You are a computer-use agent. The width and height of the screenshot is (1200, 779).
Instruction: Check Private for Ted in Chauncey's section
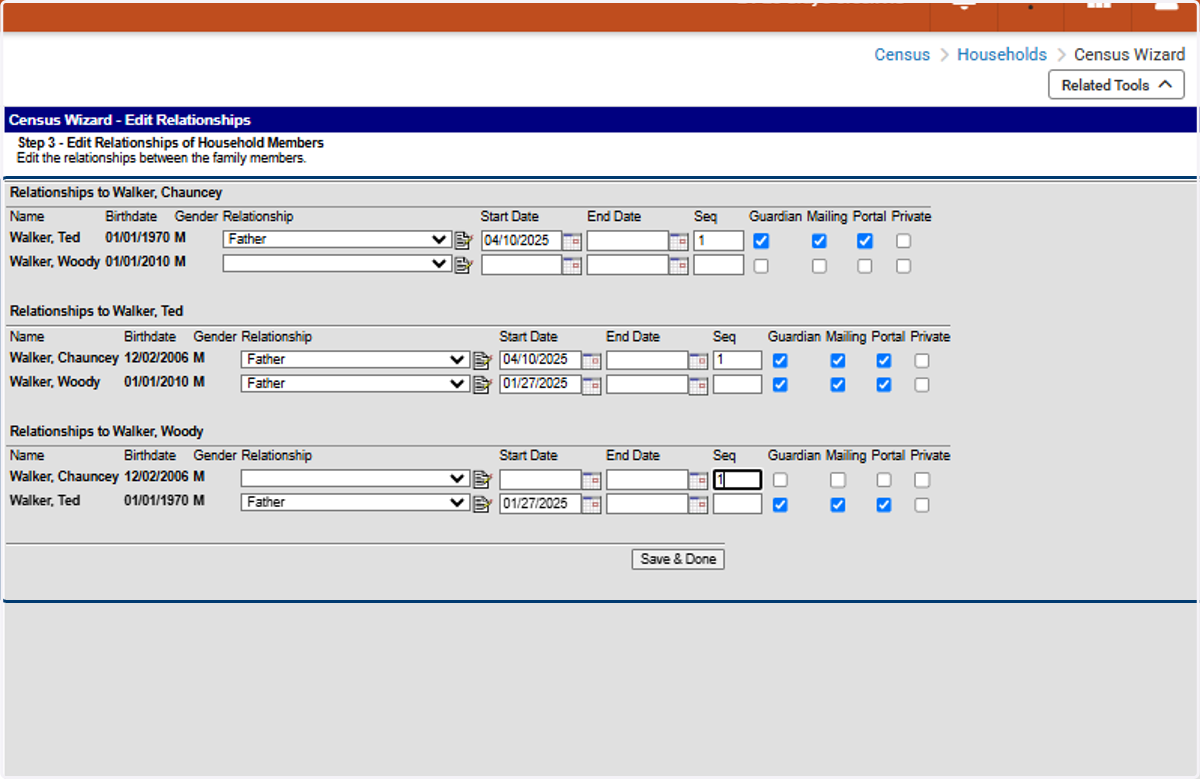point(903,241)
